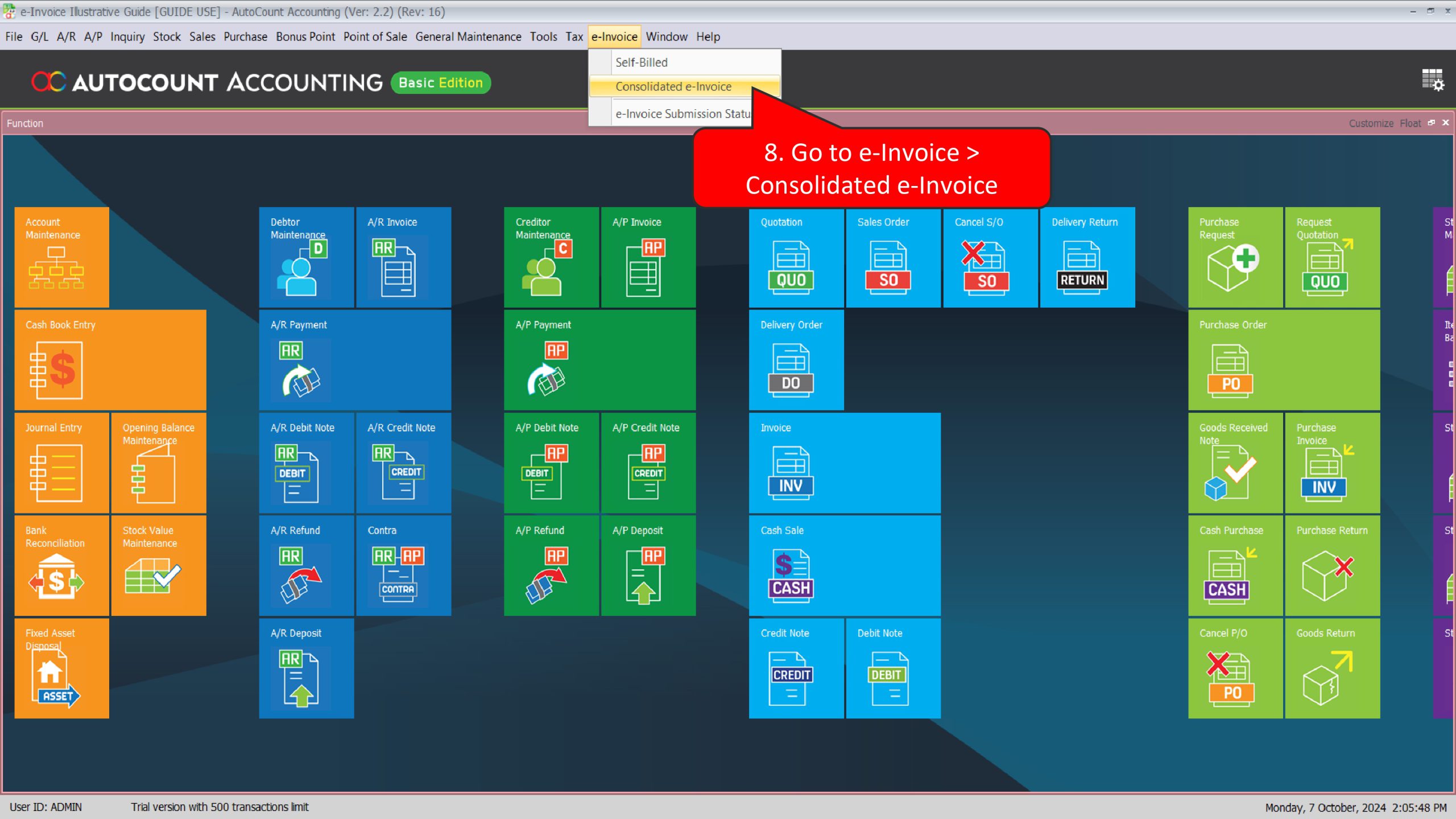
Task: Open the Purchase Order tile
Action: (x=1284, y=360)
